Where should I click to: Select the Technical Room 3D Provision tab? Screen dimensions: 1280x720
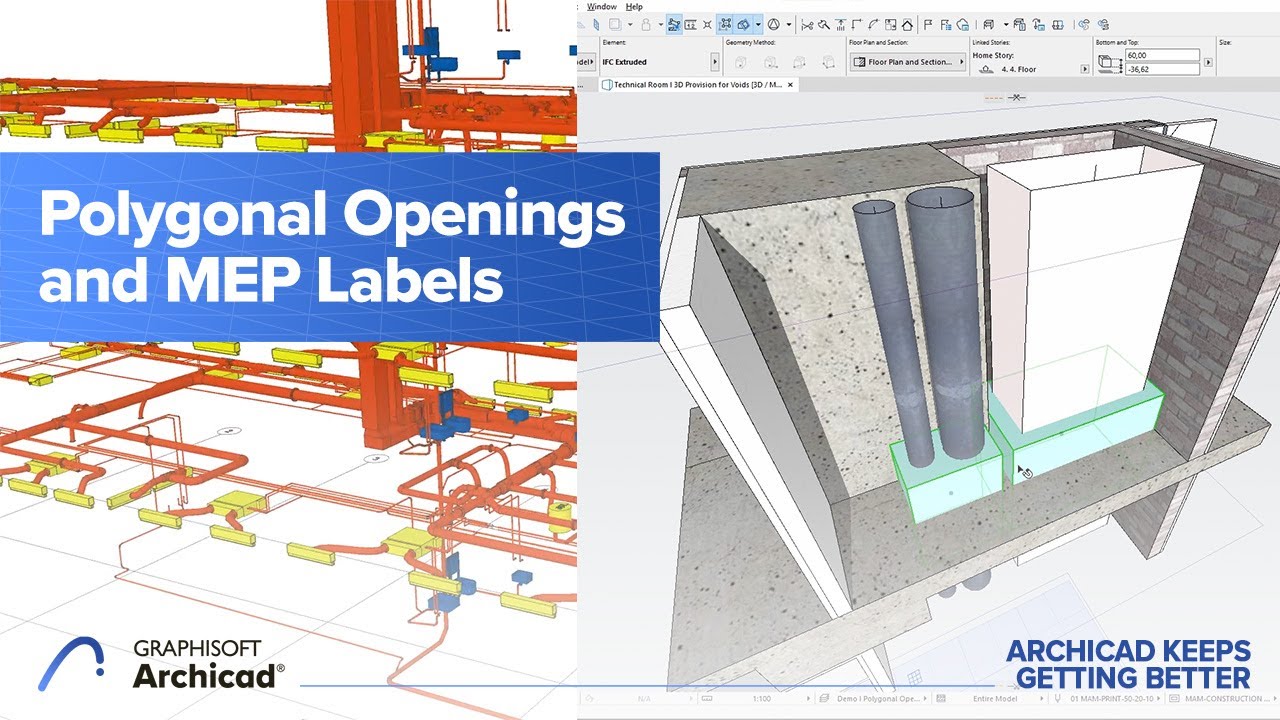click(696, 85)
